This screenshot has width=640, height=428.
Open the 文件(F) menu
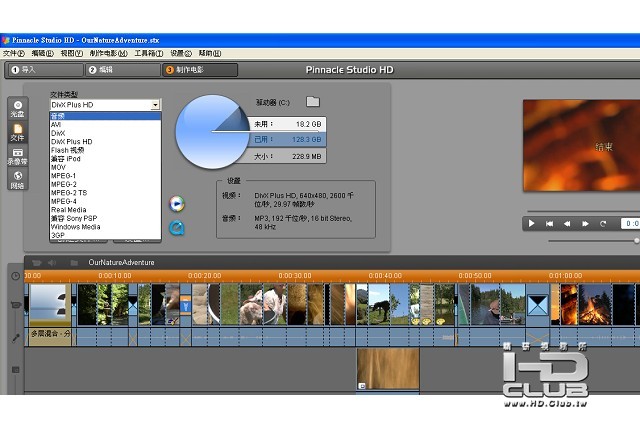(13, 53)
